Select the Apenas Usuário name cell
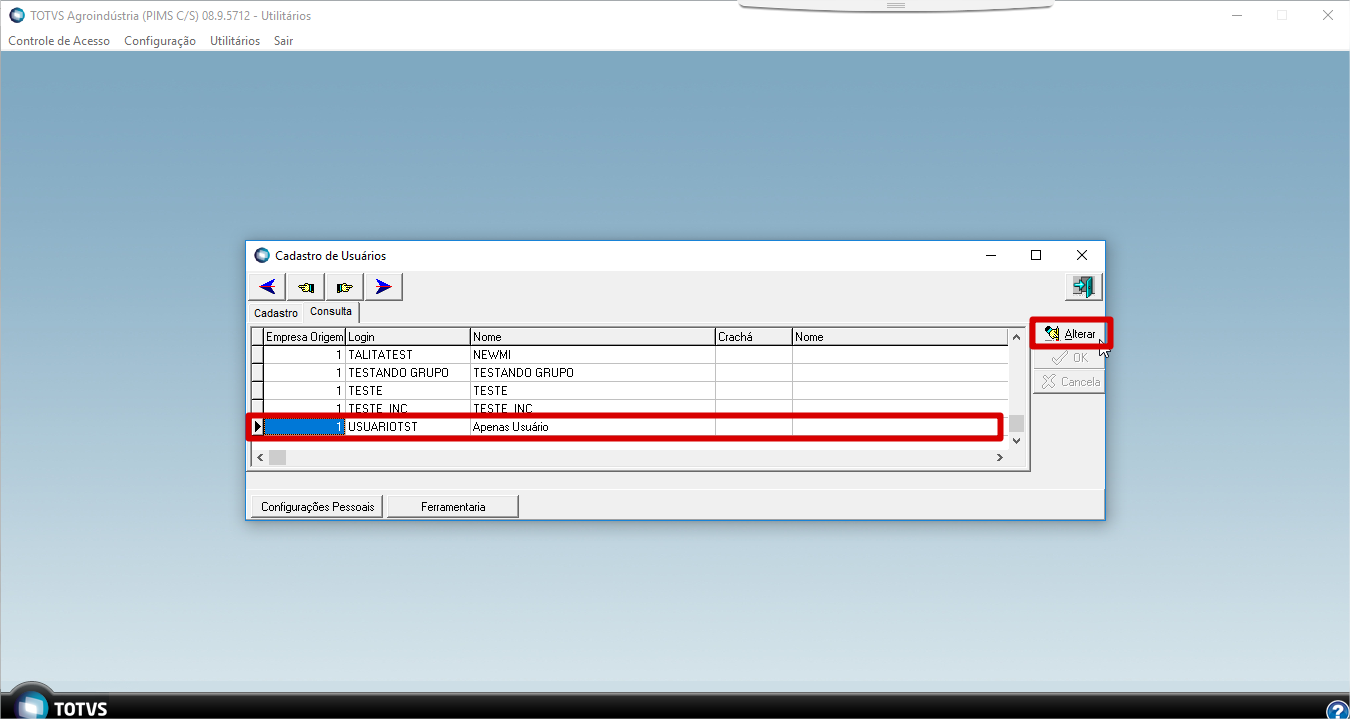 (x=593, y=427)
